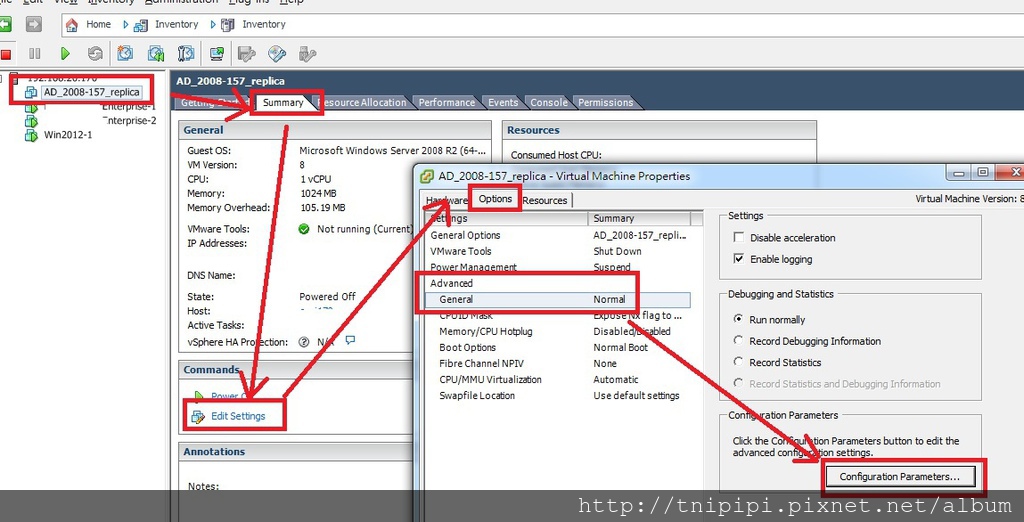
Task: Select Enterprise-2 in the inventory tree
Action: [129, 121]
